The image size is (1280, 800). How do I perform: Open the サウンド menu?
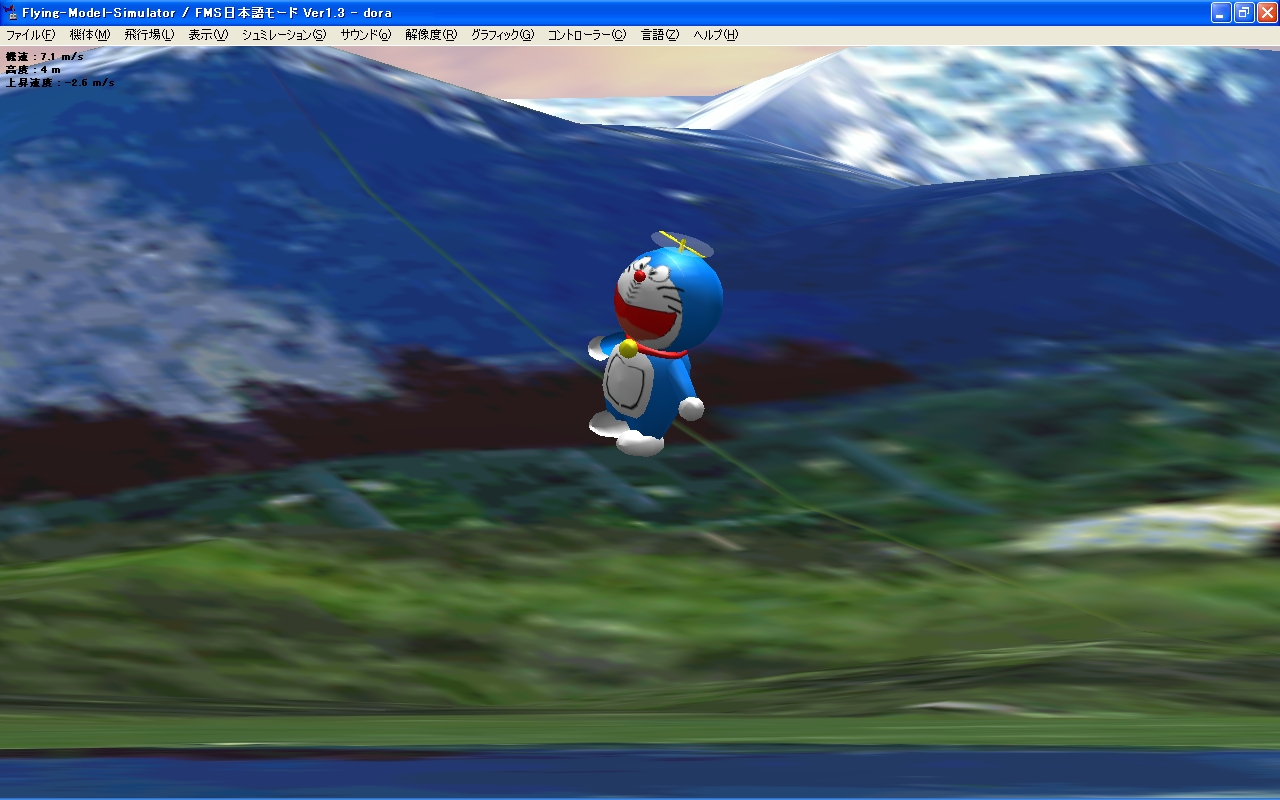[x=366, y=35]
